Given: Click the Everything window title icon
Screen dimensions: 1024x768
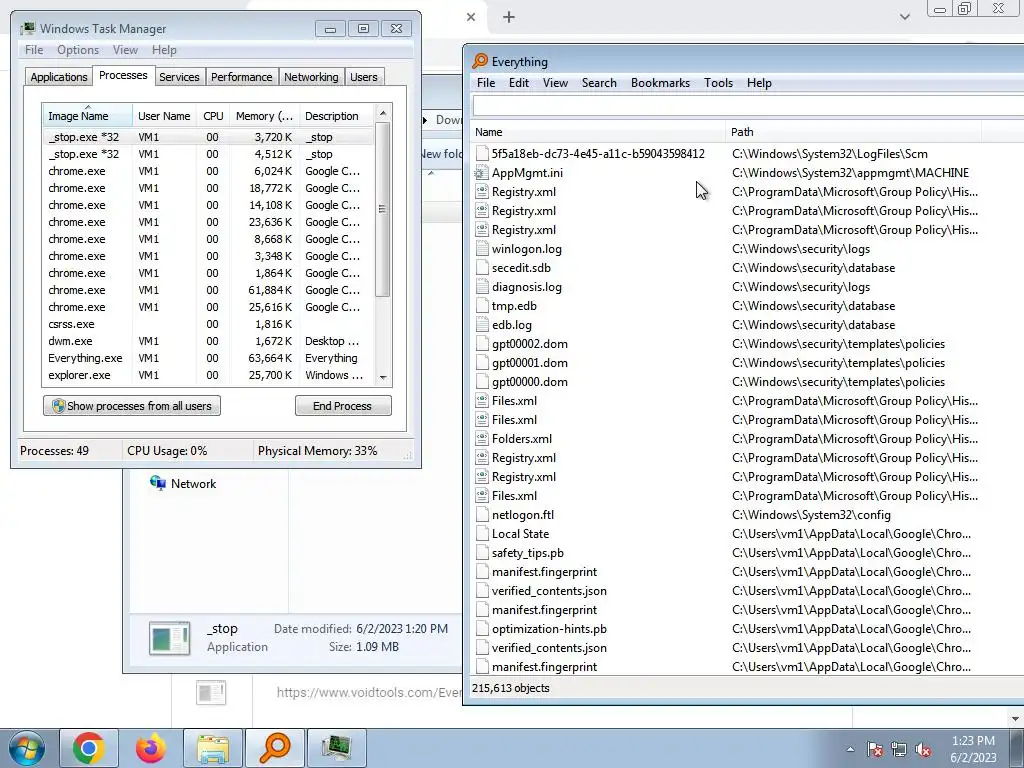Looking at the screenshot, I should [480, 61].
